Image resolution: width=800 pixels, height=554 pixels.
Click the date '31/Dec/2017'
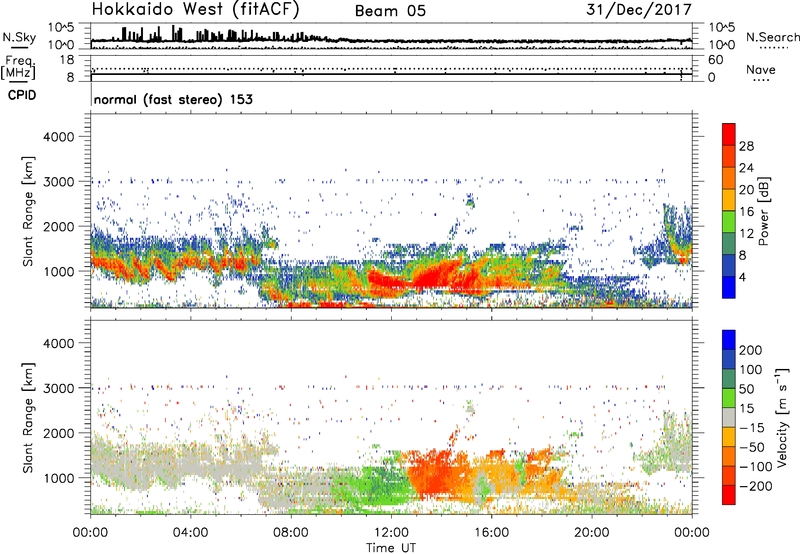(x=639, y=9)
